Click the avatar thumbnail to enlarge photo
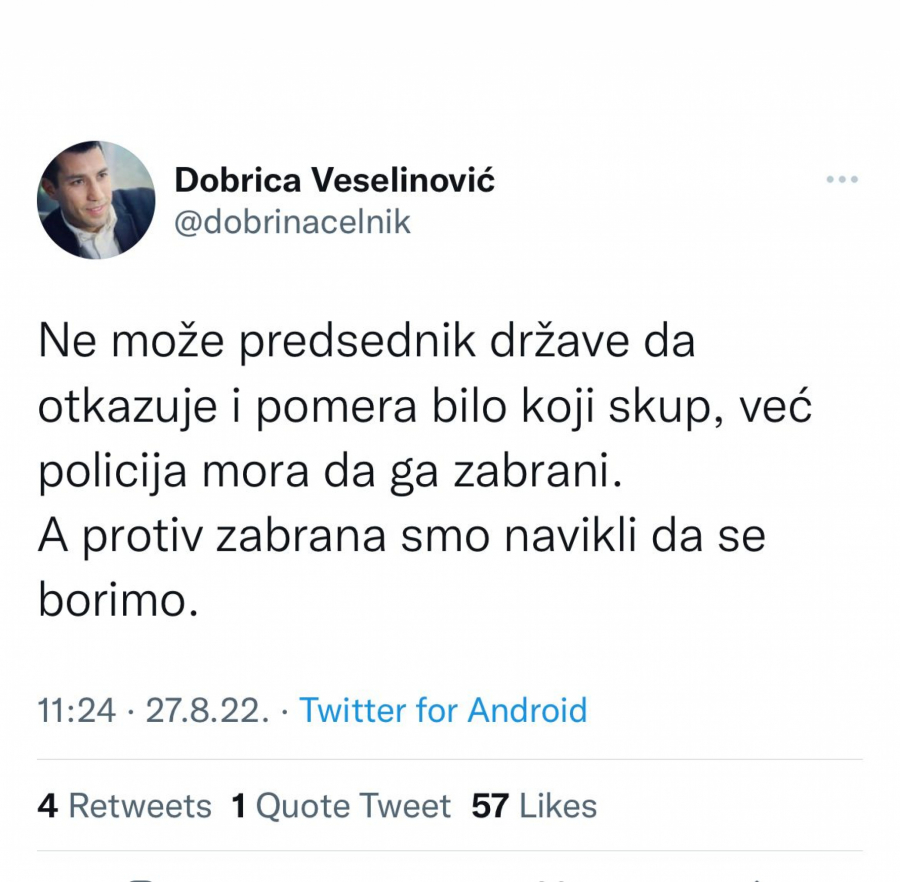 click(96, 200)
